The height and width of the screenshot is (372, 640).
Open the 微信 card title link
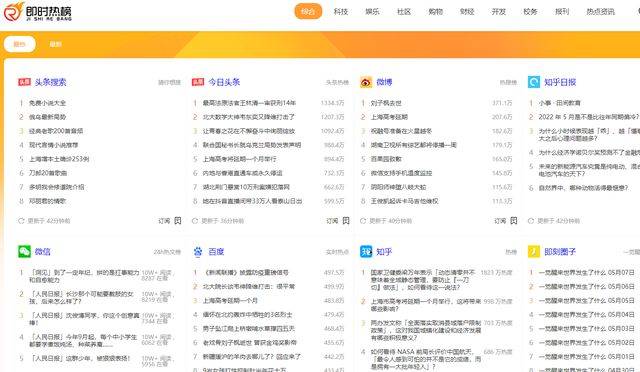[42, 252]
